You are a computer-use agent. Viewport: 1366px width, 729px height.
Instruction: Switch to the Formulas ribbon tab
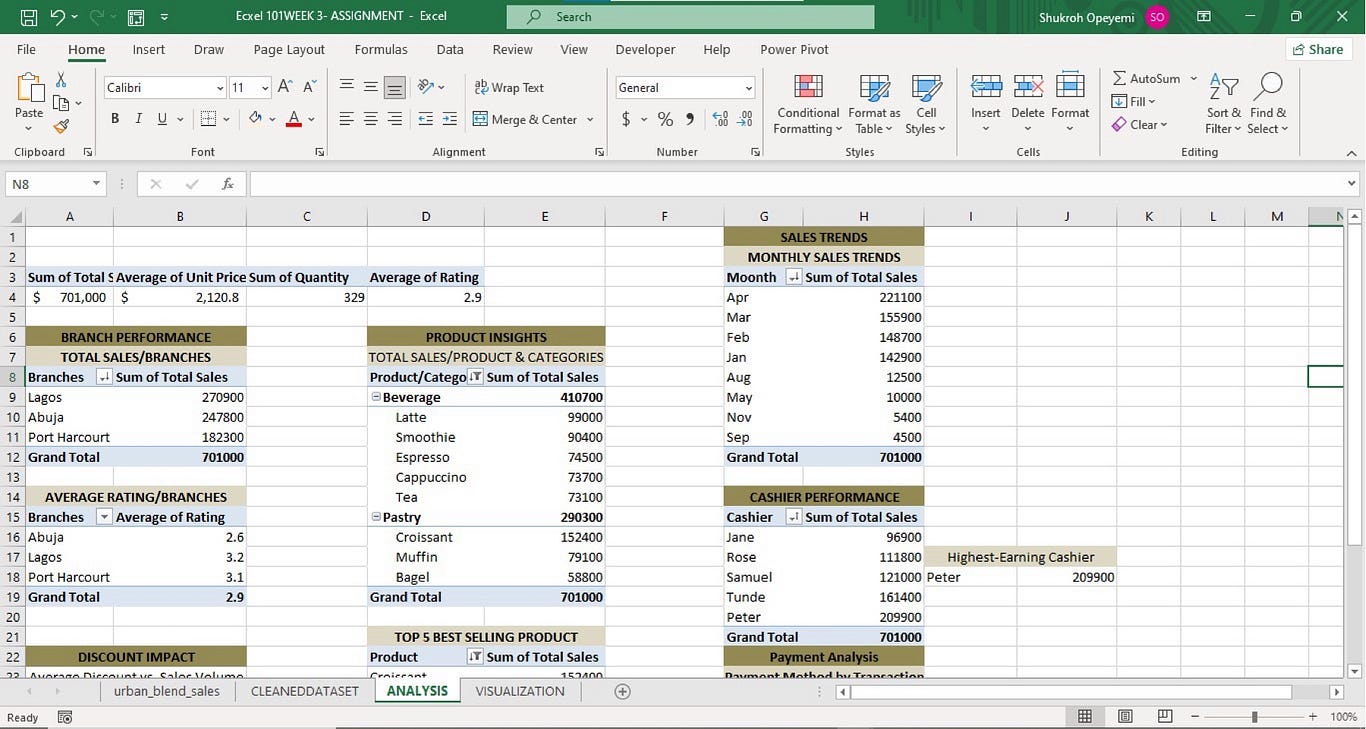[381, 49]
